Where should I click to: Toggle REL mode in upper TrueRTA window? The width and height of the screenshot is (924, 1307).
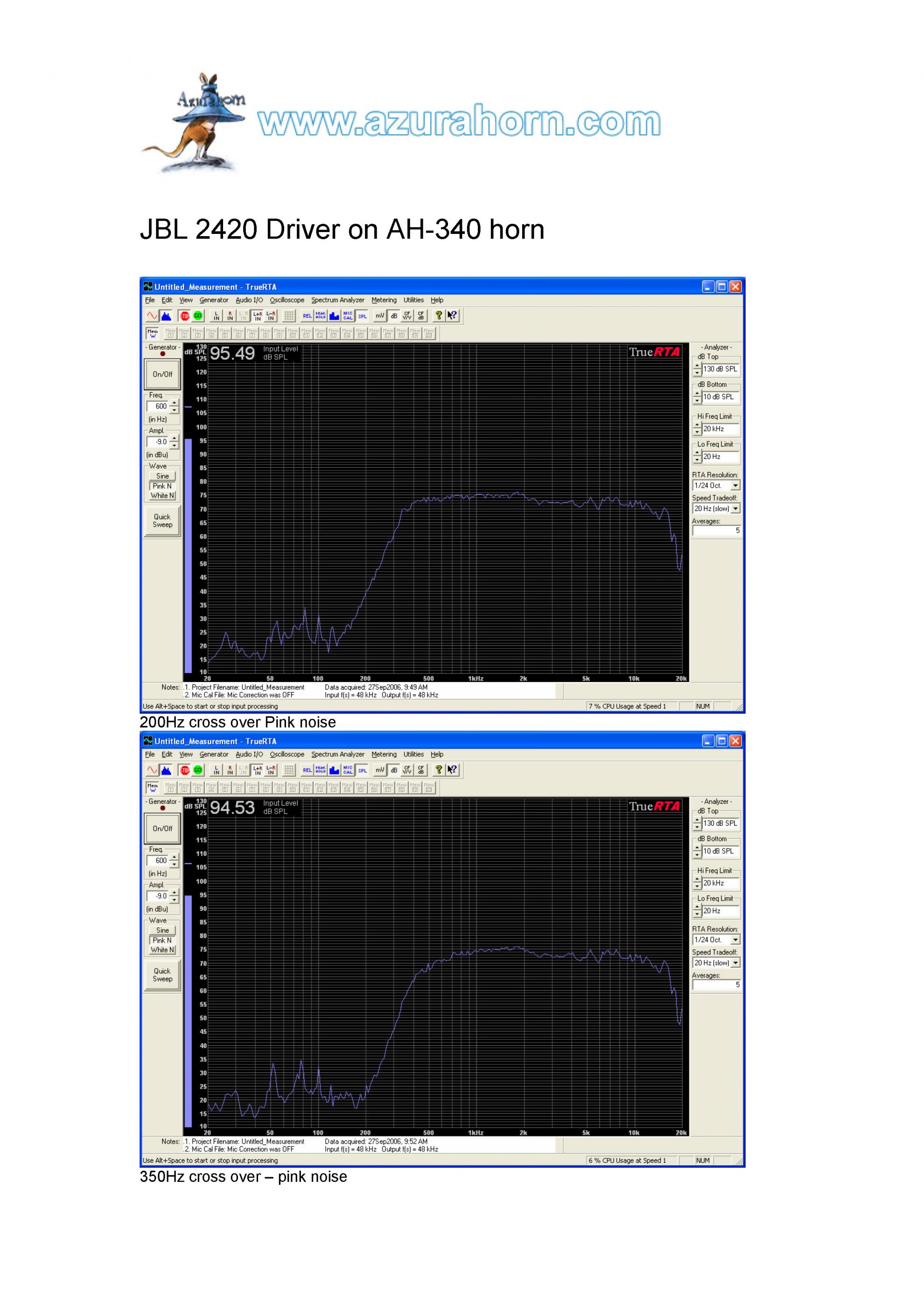click(307, 316)
